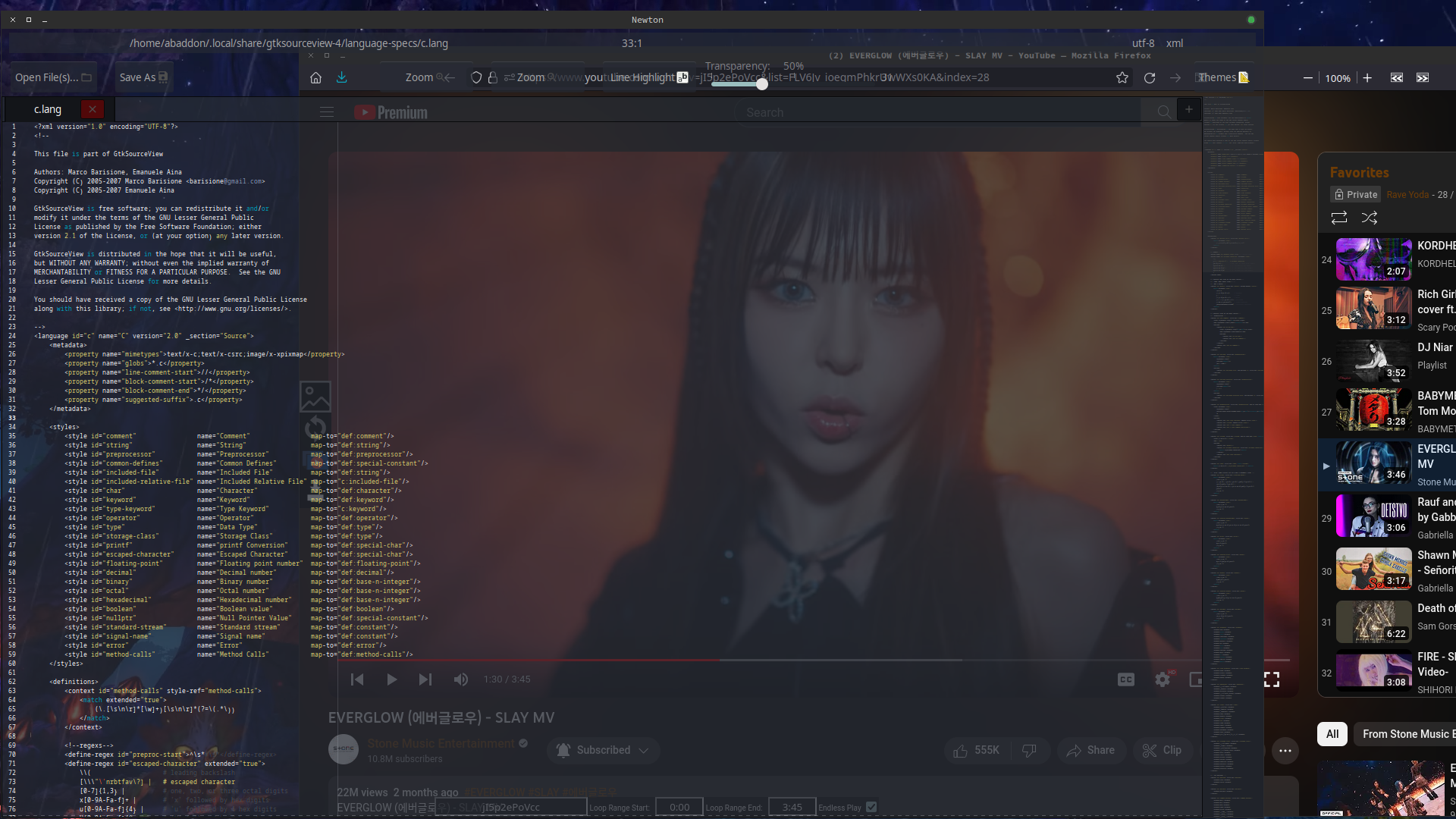Screen dimensions: 1456x819
Task: Open Rich Girl cover video 3:12
Action: coord(1373,308)
